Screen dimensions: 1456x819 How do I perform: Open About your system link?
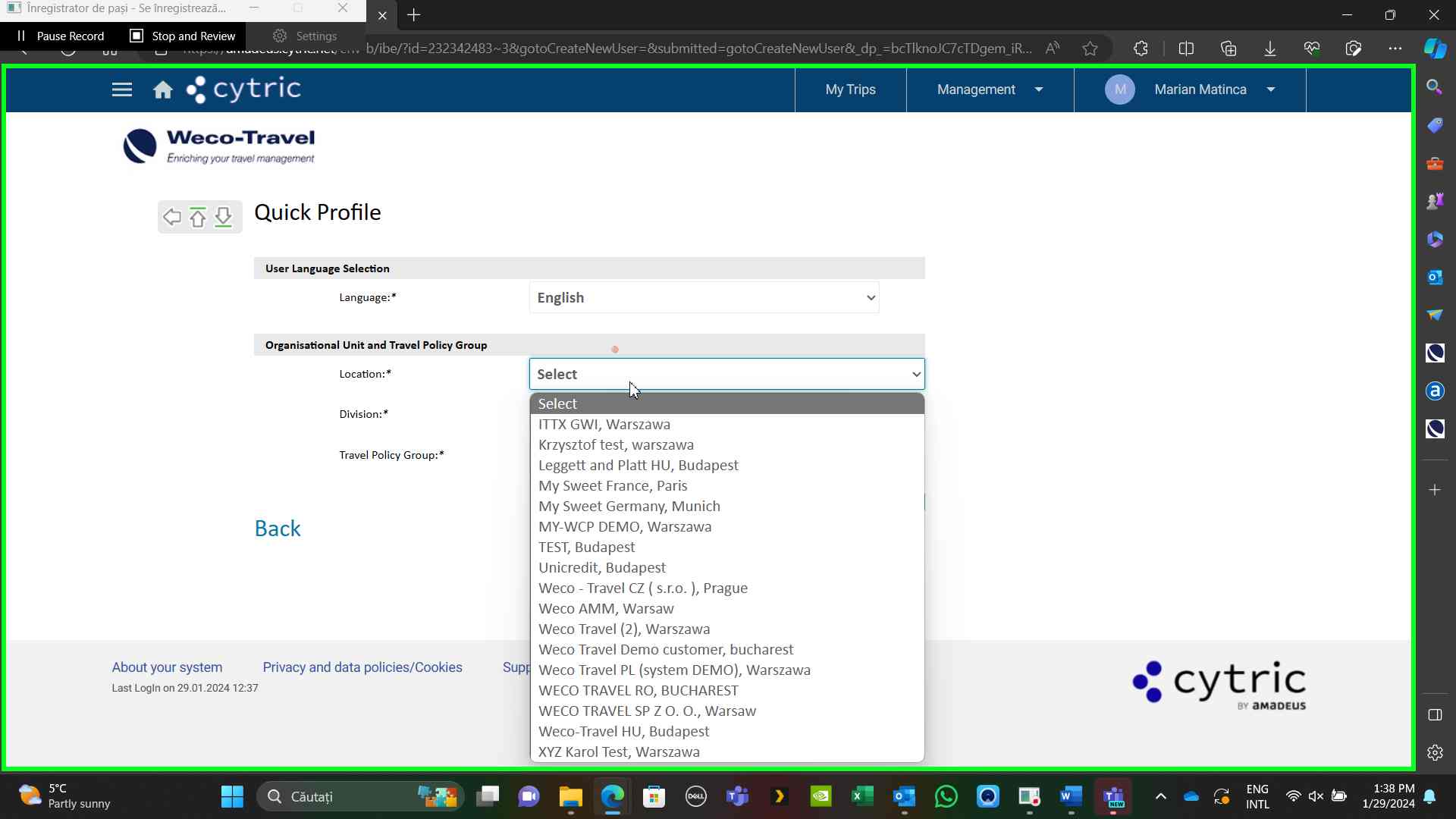167,667
